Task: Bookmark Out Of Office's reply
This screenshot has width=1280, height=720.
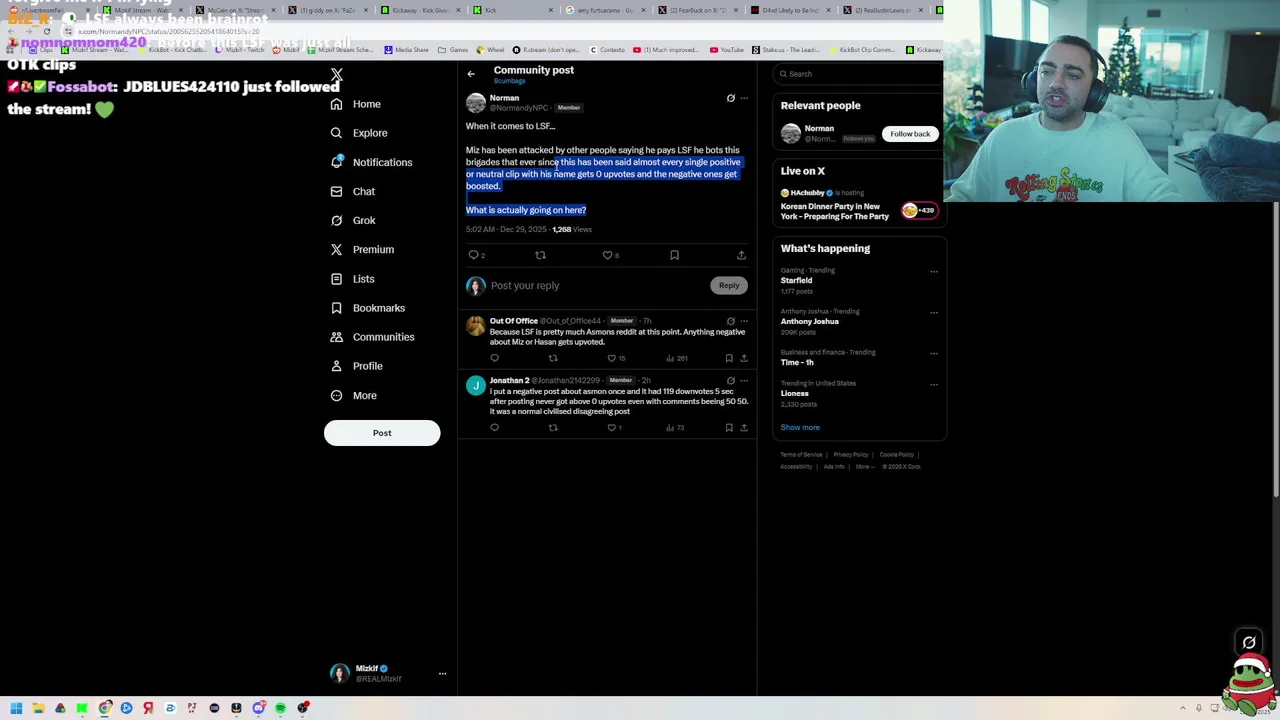Action: 729,358
